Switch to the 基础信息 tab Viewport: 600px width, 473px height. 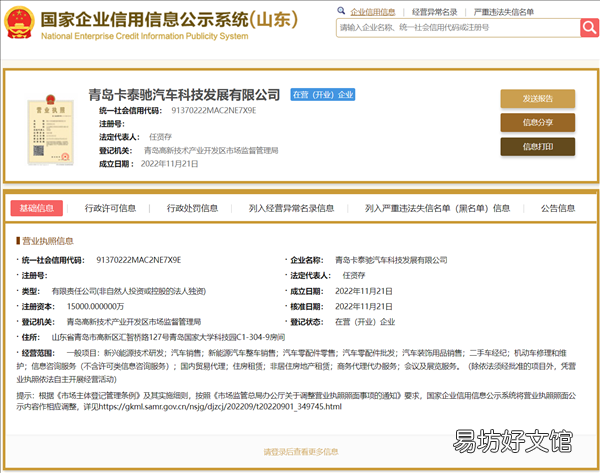[x=37, y=208]
